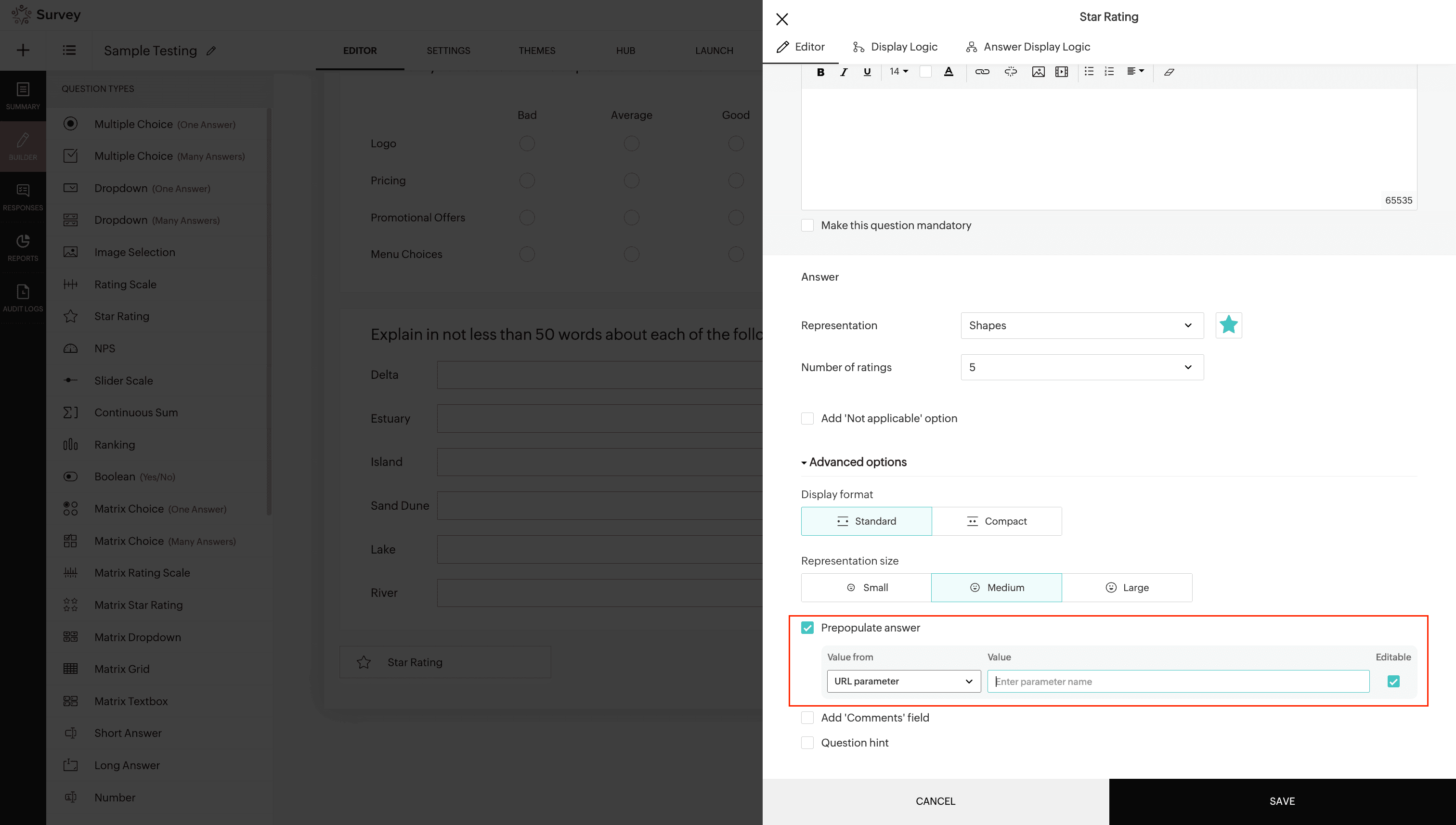Open the Answer Display Logic tab
Viewport: 1456px width, 825px height.
click(1027, 47)
